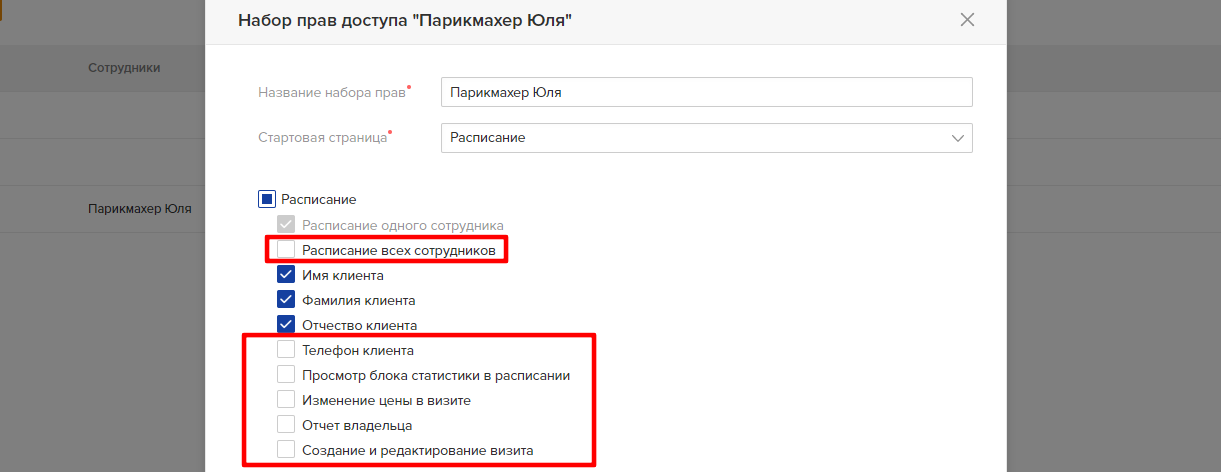The width and height of the screenshot is (1221, 472).
Task: Toggle the "Расписание одного сотрудника" checkbox
Action: (x=286, y=225)
